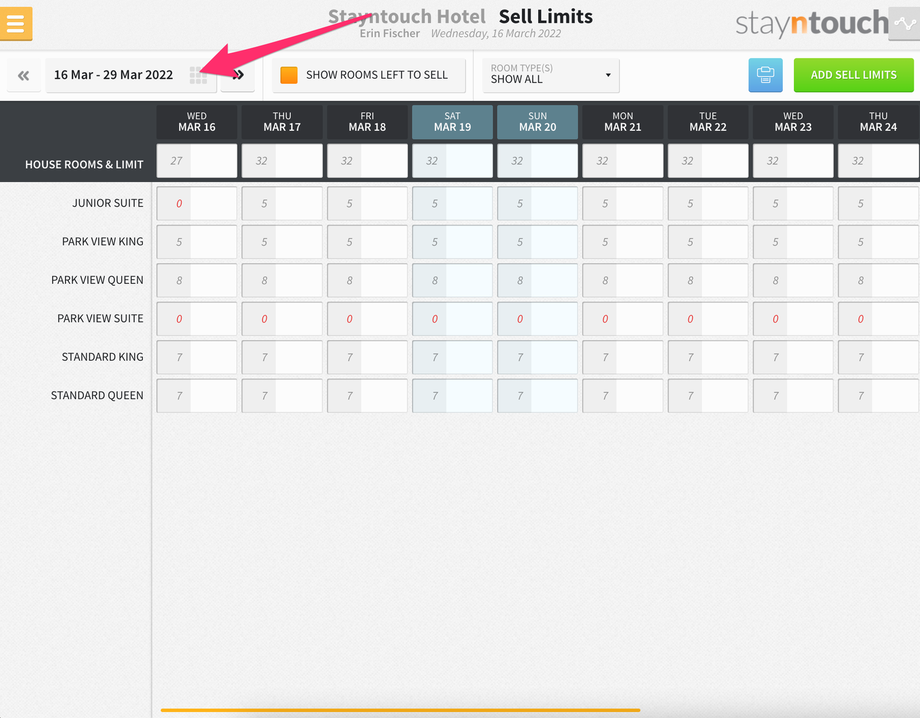This screenshot has width=920, height=718.
Task: Select the Fri Mar 18 column header
Action: coord(367,122)
